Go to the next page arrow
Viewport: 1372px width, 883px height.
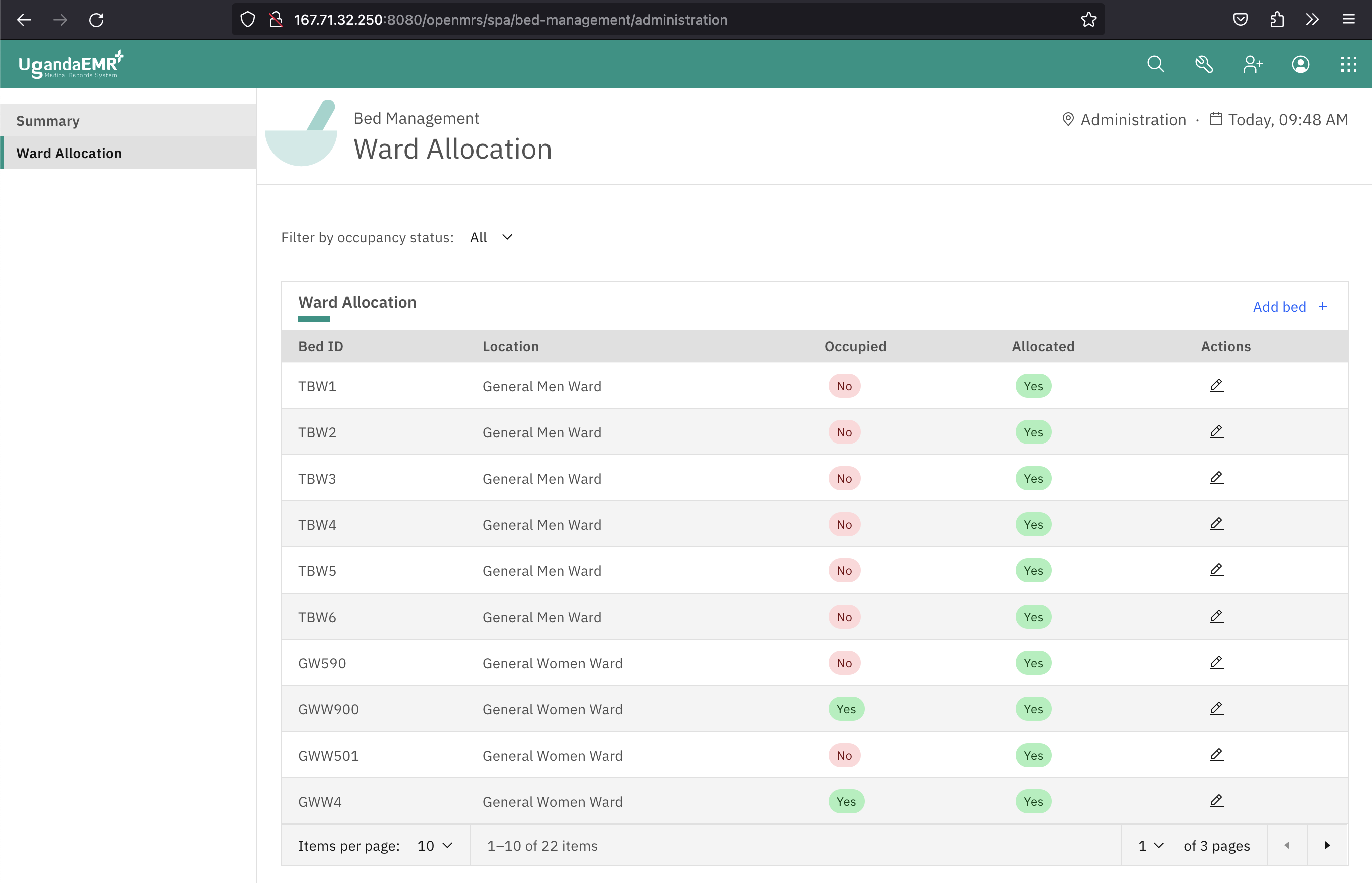[1327, 846]
